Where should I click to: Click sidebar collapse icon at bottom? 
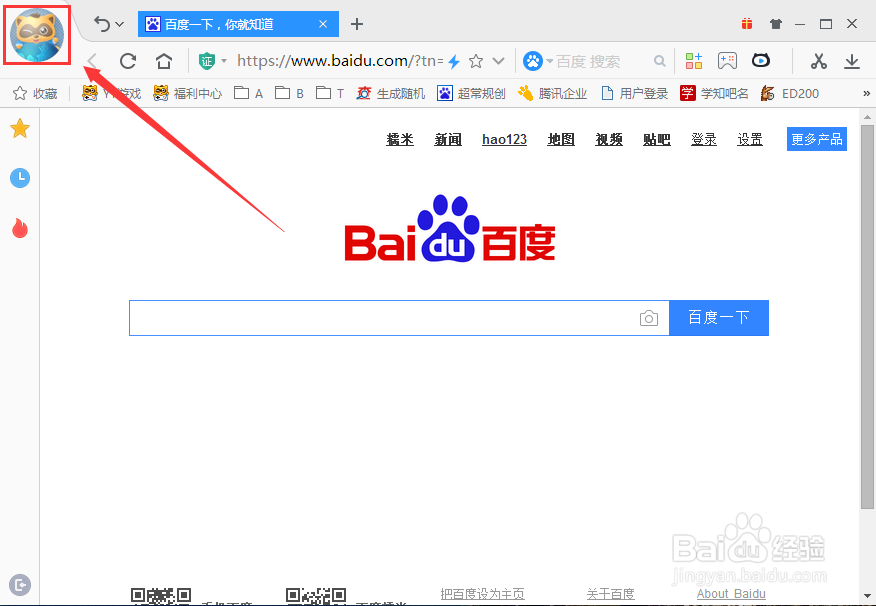coord(20,585)
